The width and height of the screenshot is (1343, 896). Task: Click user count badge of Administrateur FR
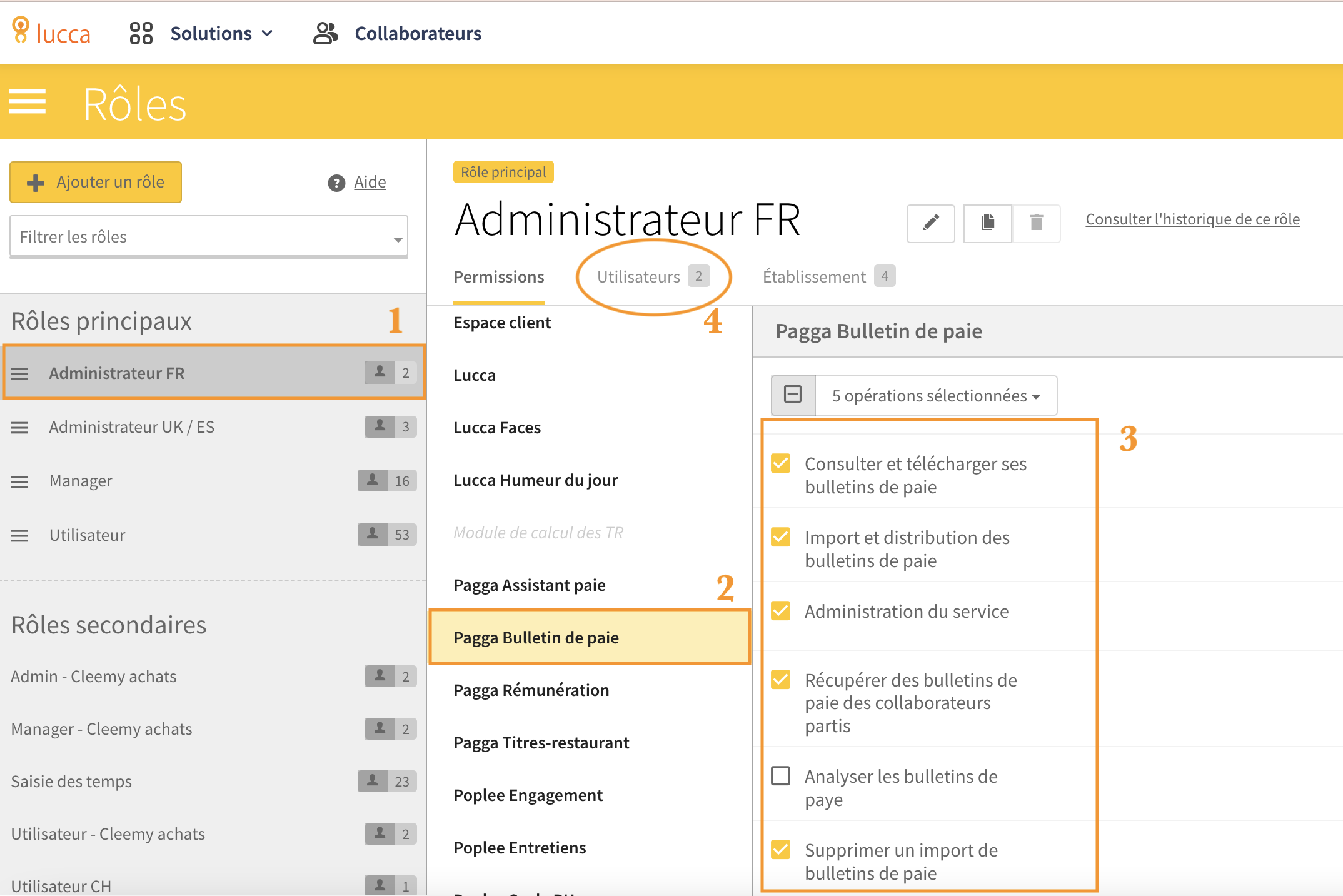[x=391, y=373]
